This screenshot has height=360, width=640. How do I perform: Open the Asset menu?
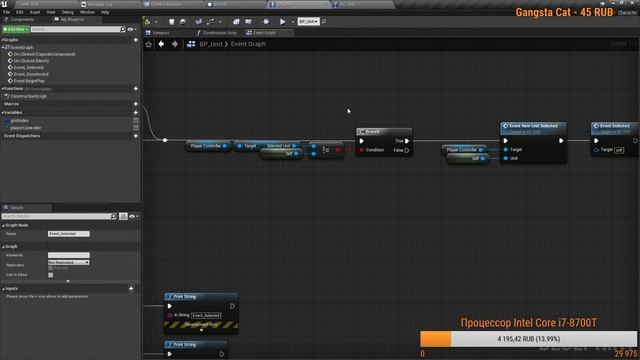(35, 12)
